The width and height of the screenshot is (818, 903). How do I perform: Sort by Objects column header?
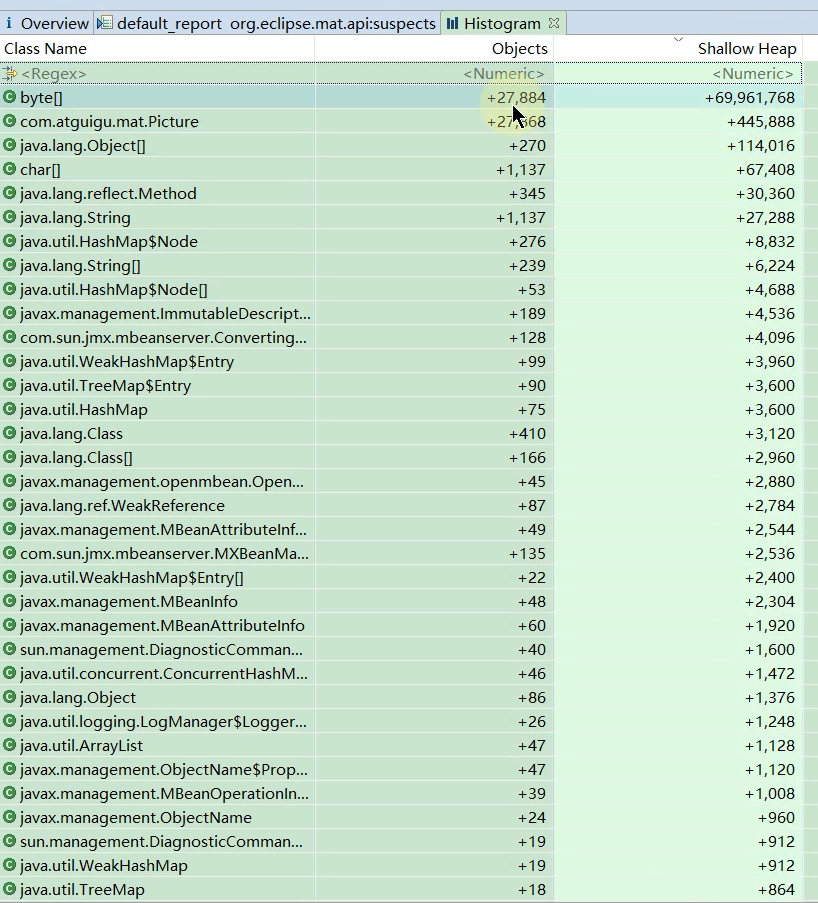point(434,48)
